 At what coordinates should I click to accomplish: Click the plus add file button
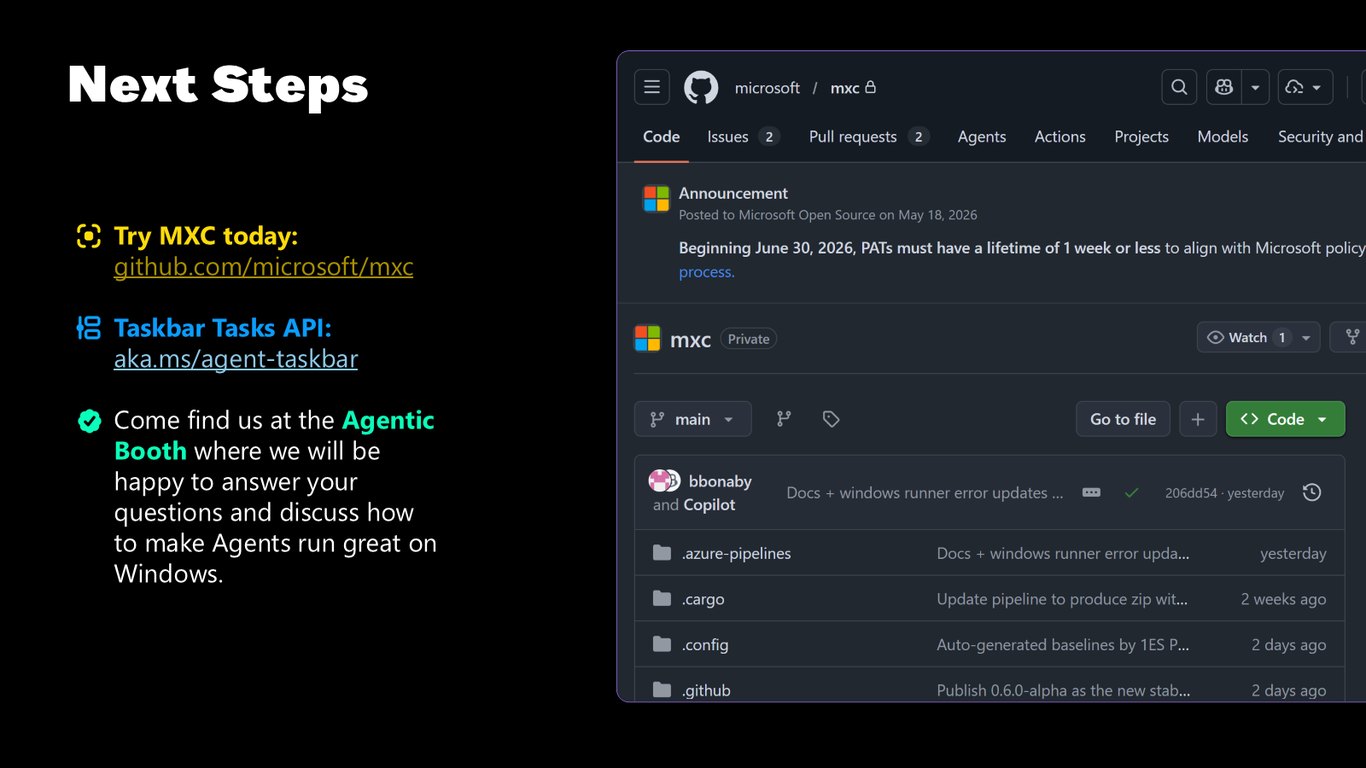click(1198, 419)
